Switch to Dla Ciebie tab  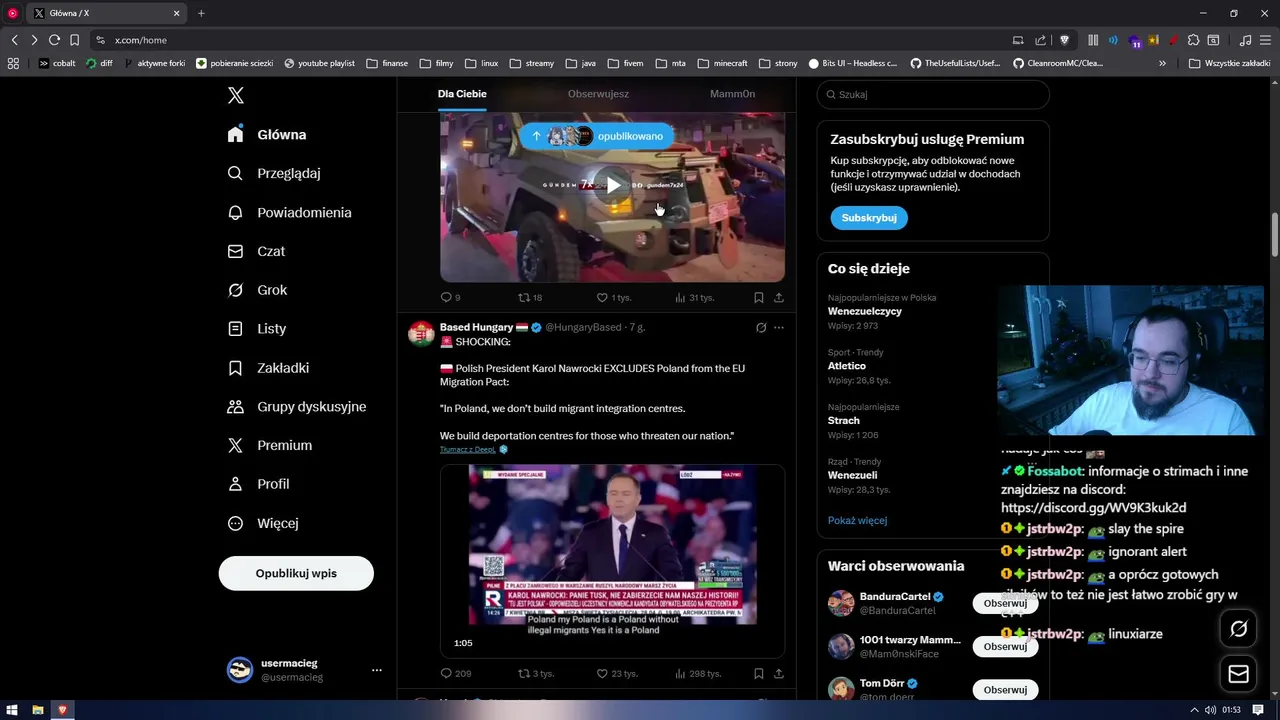coord(462,94)
